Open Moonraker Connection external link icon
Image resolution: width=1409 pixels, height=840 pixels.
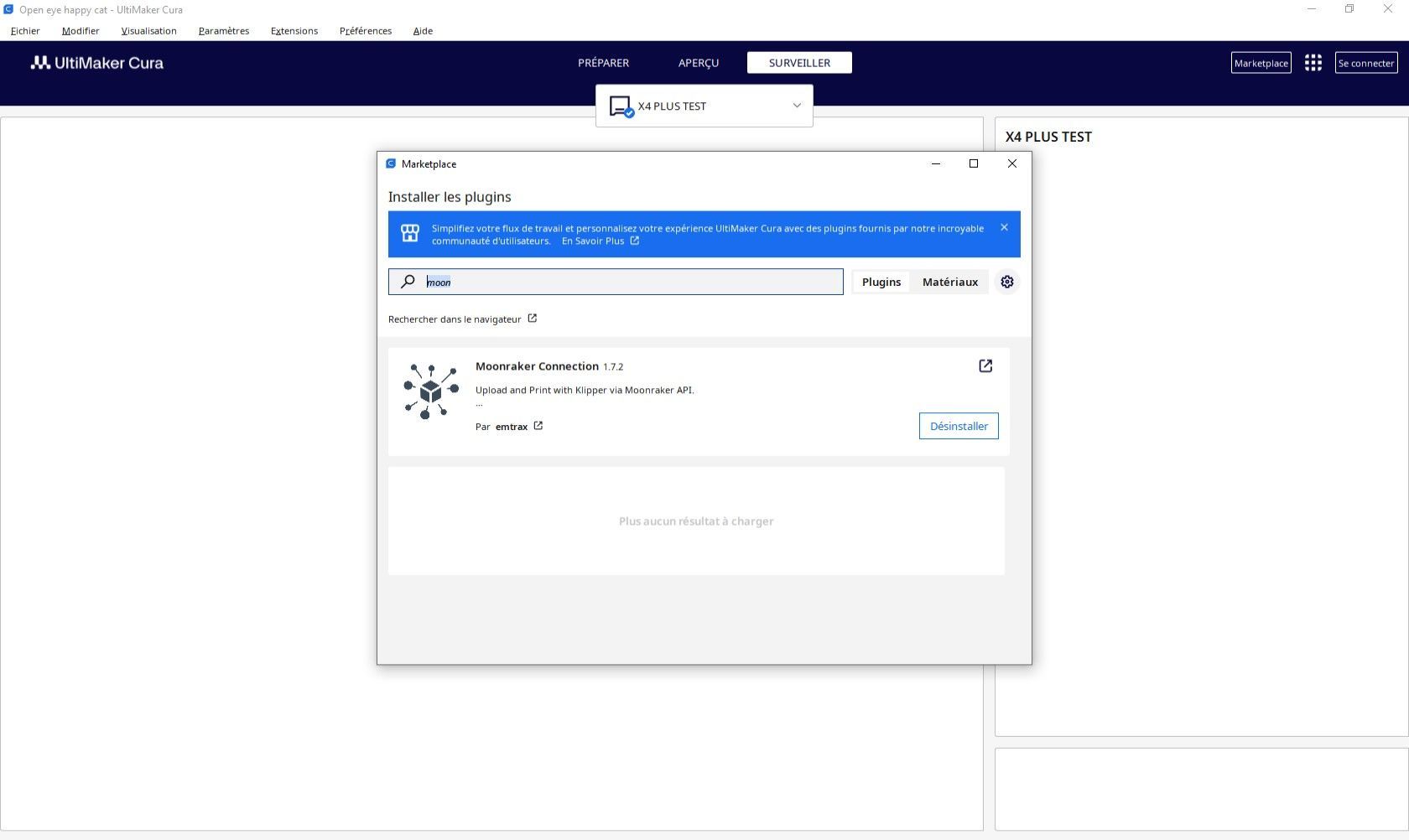coord(985,366)
